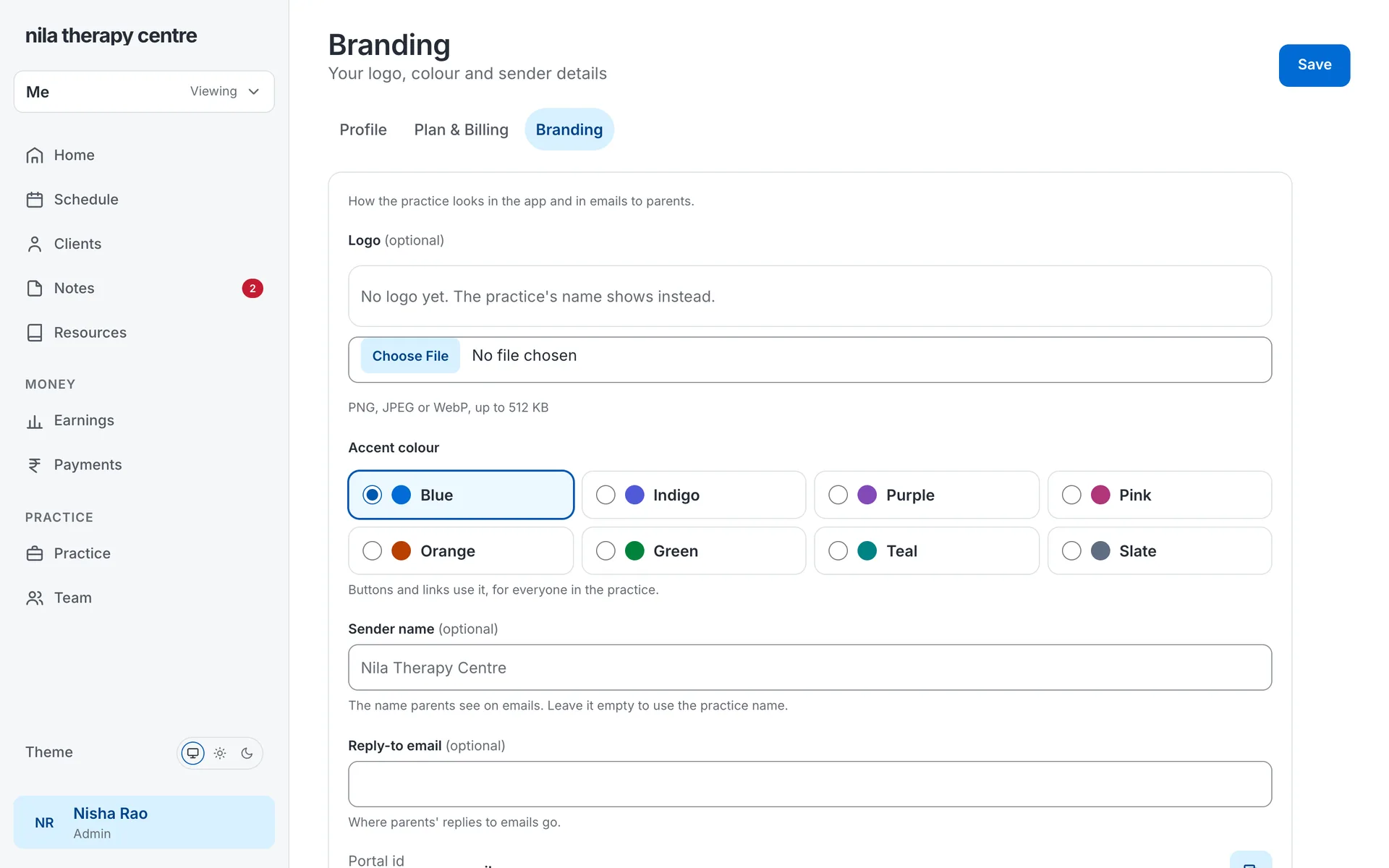Screen dimensions: 1389x868
Task: Select the Indigo accent colour radio
Action: [x=606, y=495]
